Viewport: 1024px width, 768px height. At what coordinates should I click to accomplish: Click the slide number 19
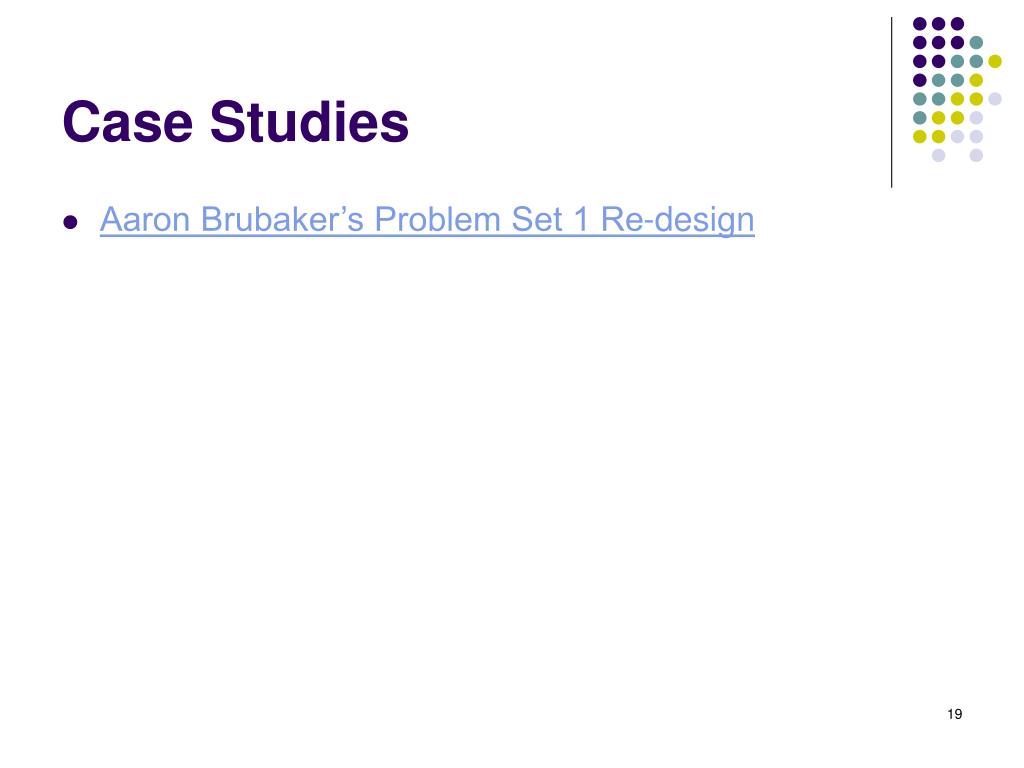(x=954, y=714)
